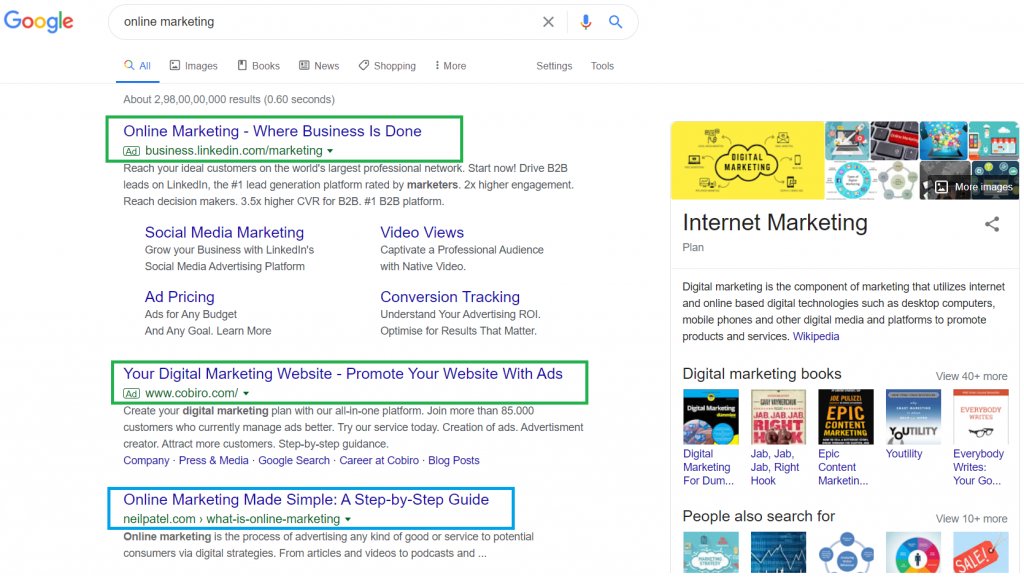
Task: Open 'Online Marketing - Where Business Is Done' ad
Action: (272, 131)
